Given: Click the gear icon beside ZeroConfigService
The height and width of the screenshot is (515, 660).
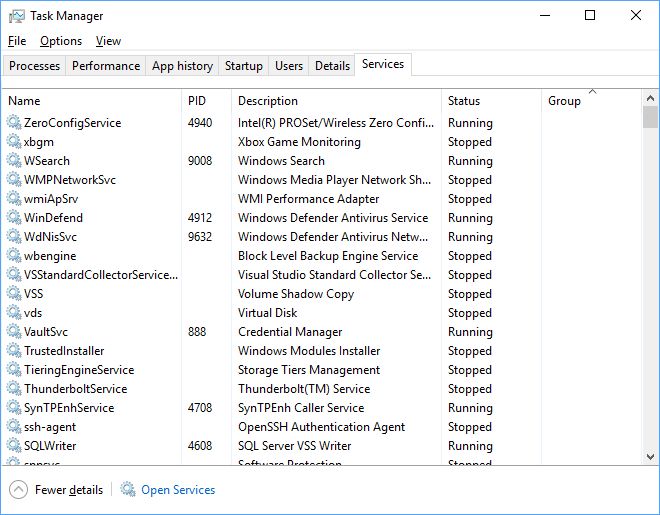Looking at the screenshot, I should coord(14,122).
